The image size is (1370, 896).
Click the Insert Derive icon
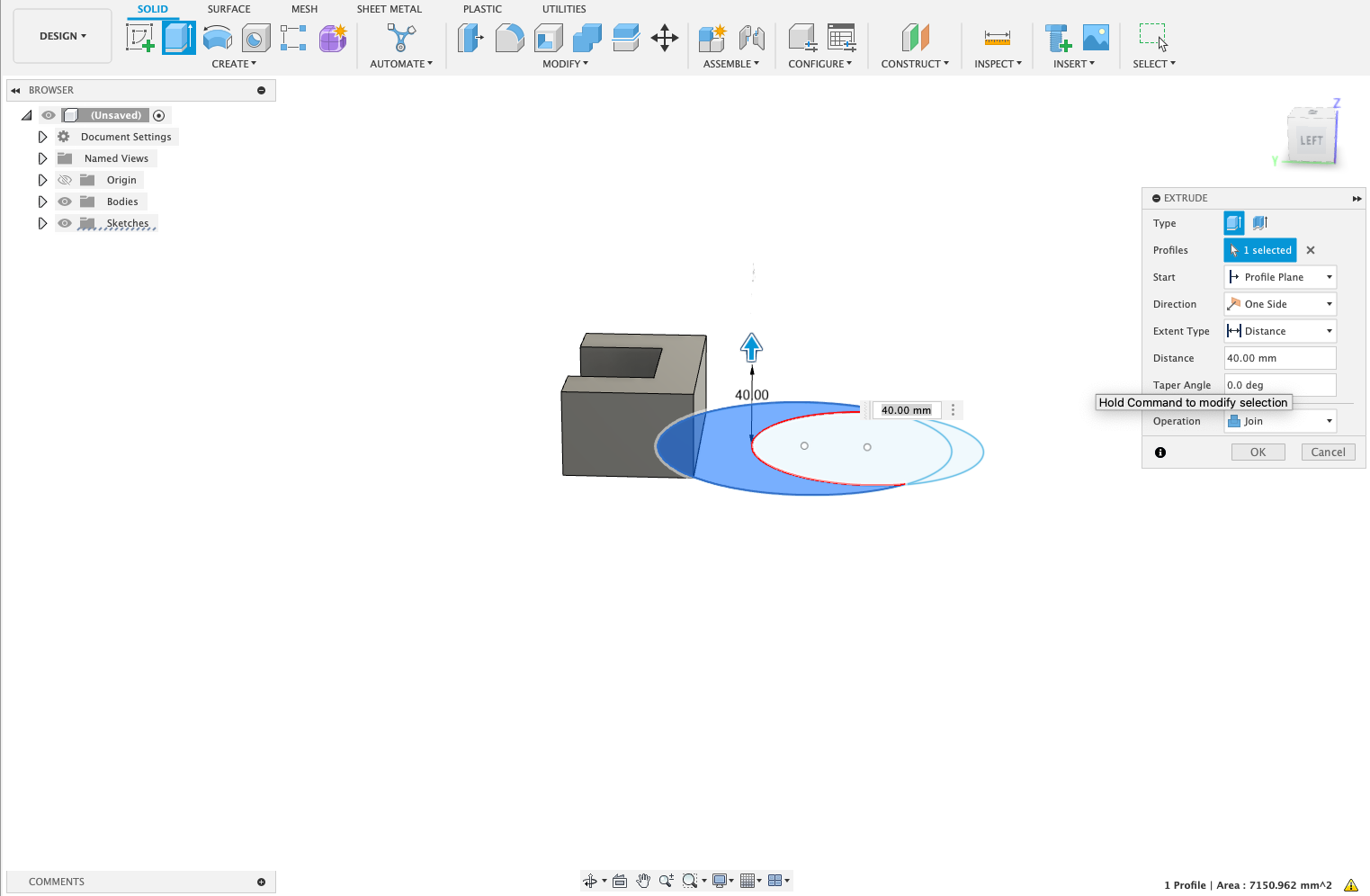pos(1058,38)
